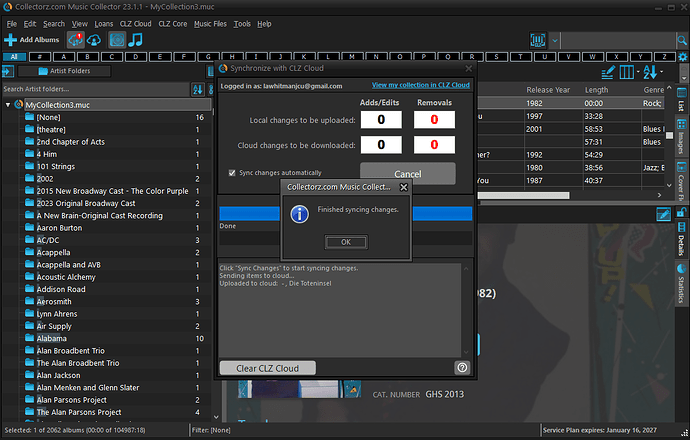
Task: Select The Alan Parsons Project folder
Action: pos(79,412)
